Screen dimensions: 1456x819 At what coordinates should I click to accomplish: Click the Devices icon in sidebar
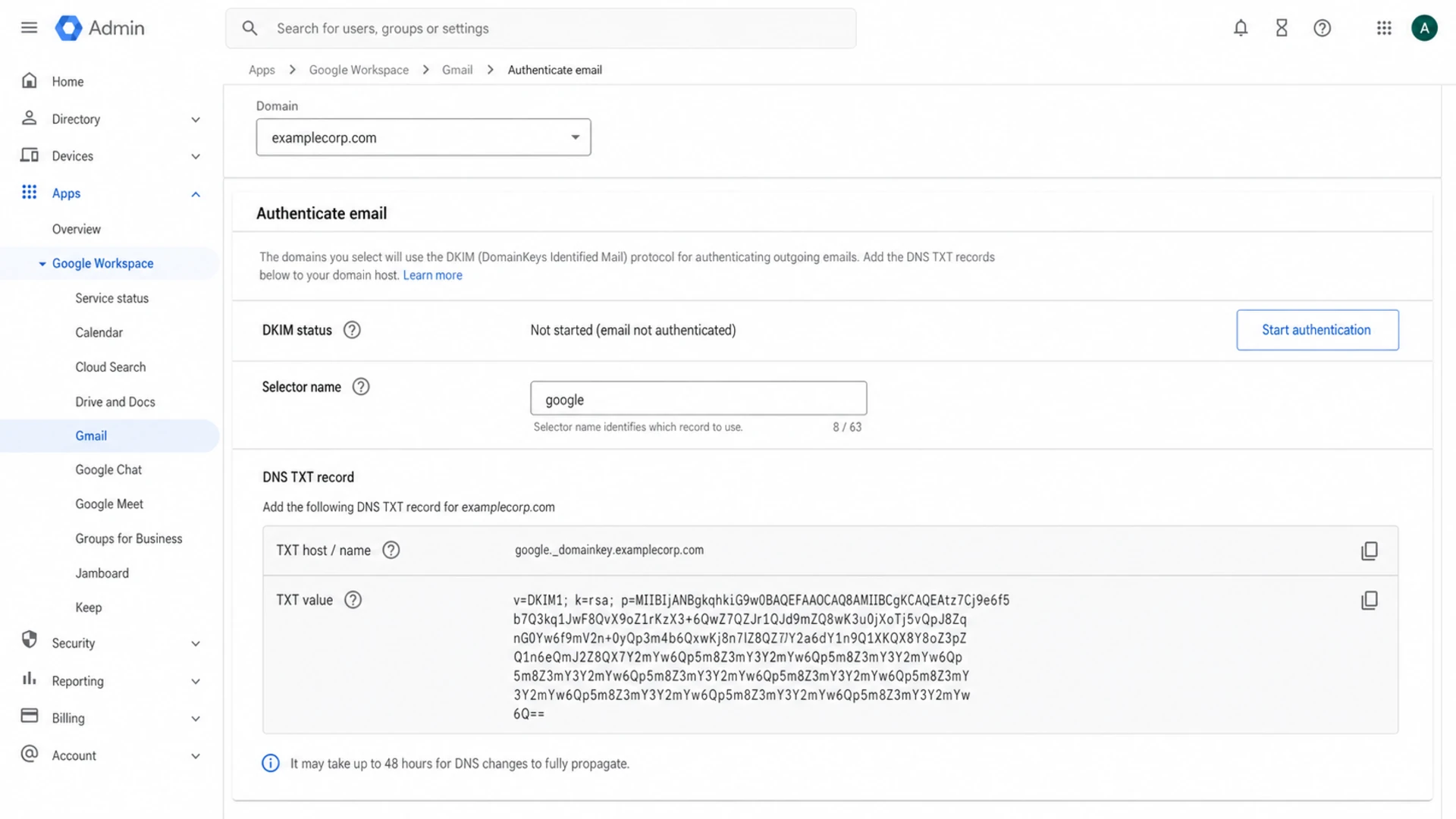pos(30,155)
